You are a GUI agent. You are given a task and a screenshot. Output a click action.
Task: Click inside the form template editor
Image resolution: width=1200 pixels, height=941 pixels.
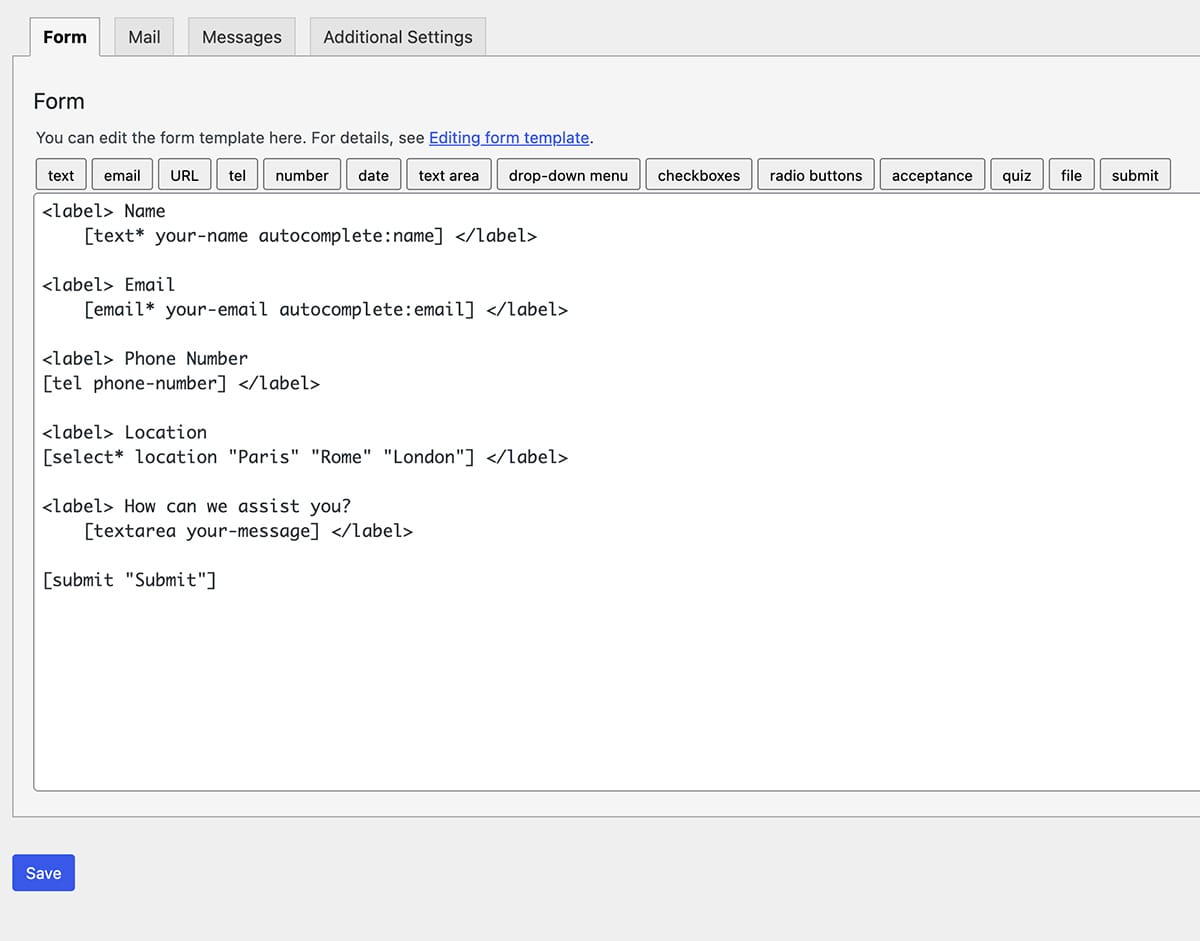[x=600, y=680]
